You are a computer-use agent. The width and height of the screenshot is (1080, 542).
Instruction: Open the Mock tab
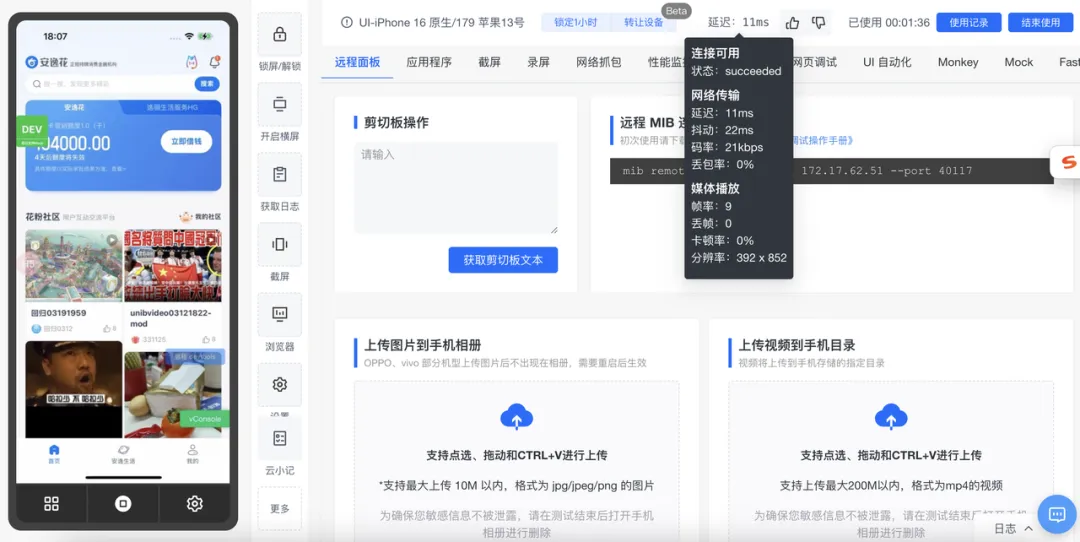(1019, 62)
